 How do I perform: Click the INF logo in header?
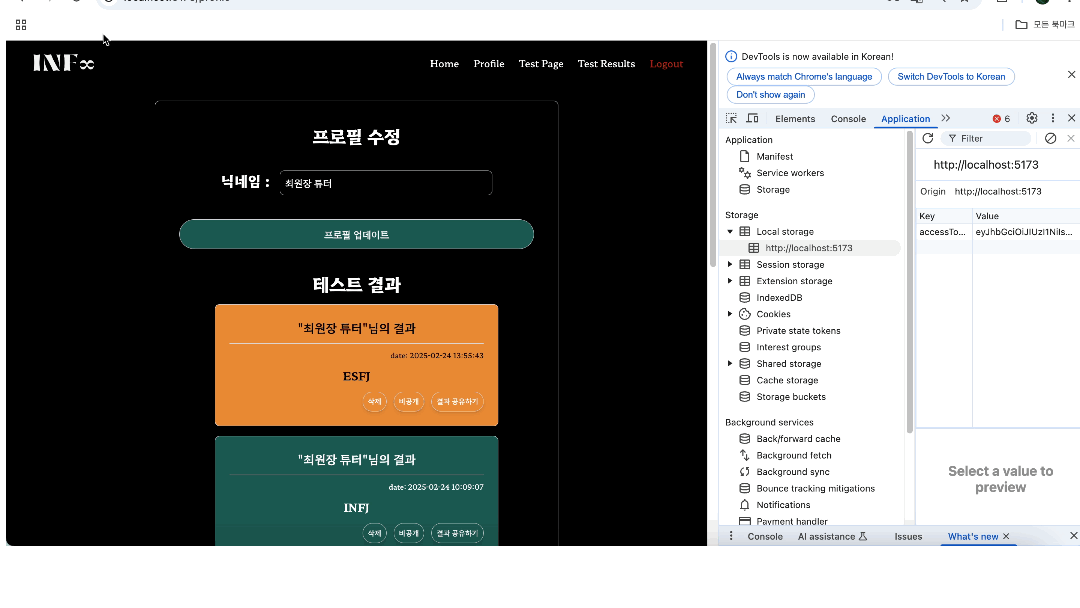coord(63,63)
